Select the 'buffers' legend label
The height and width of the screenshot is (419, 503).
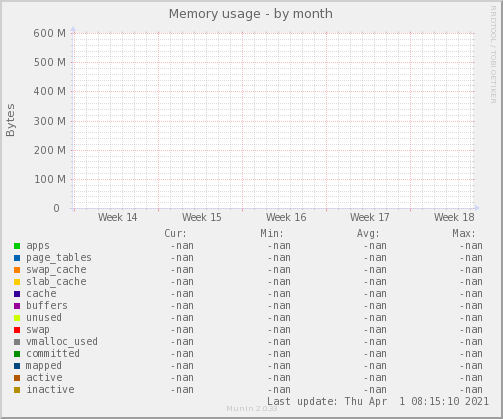tap(47, 305)
